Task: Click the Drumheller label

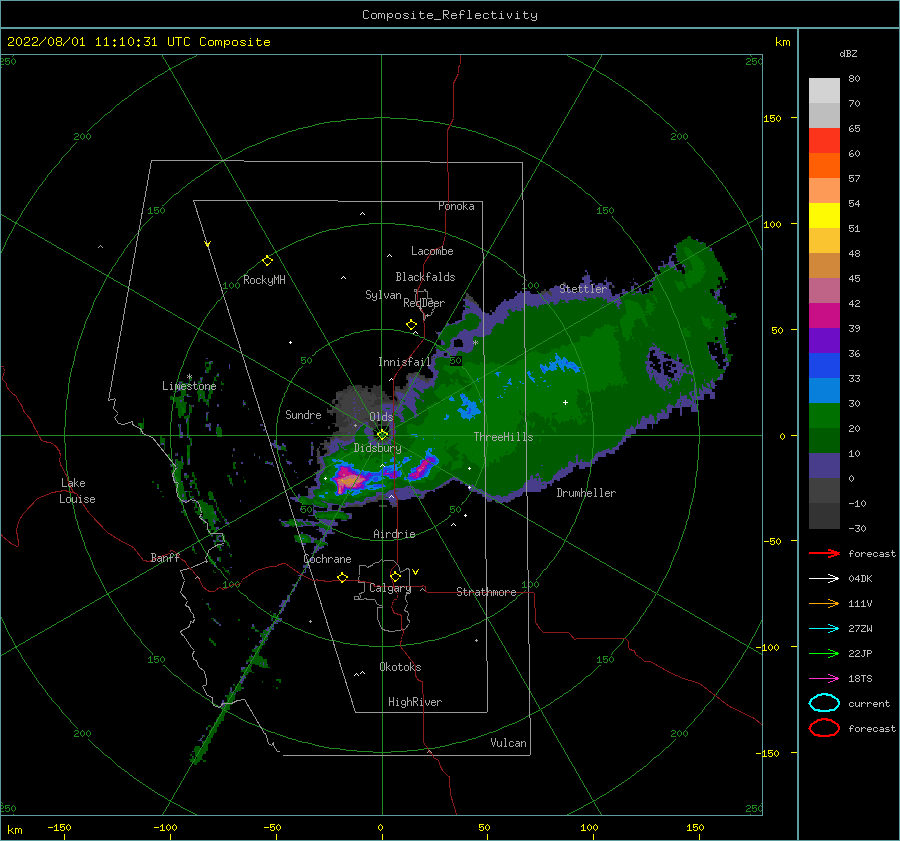Action: pyautogui.click(x=586, y=493)
